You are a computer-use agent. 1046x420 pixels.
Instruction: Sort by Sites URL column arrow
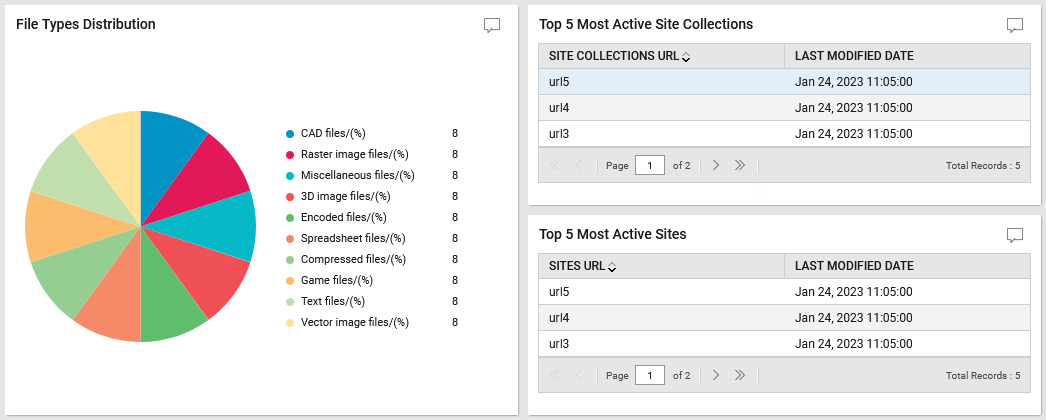click(x=612, y=267)
